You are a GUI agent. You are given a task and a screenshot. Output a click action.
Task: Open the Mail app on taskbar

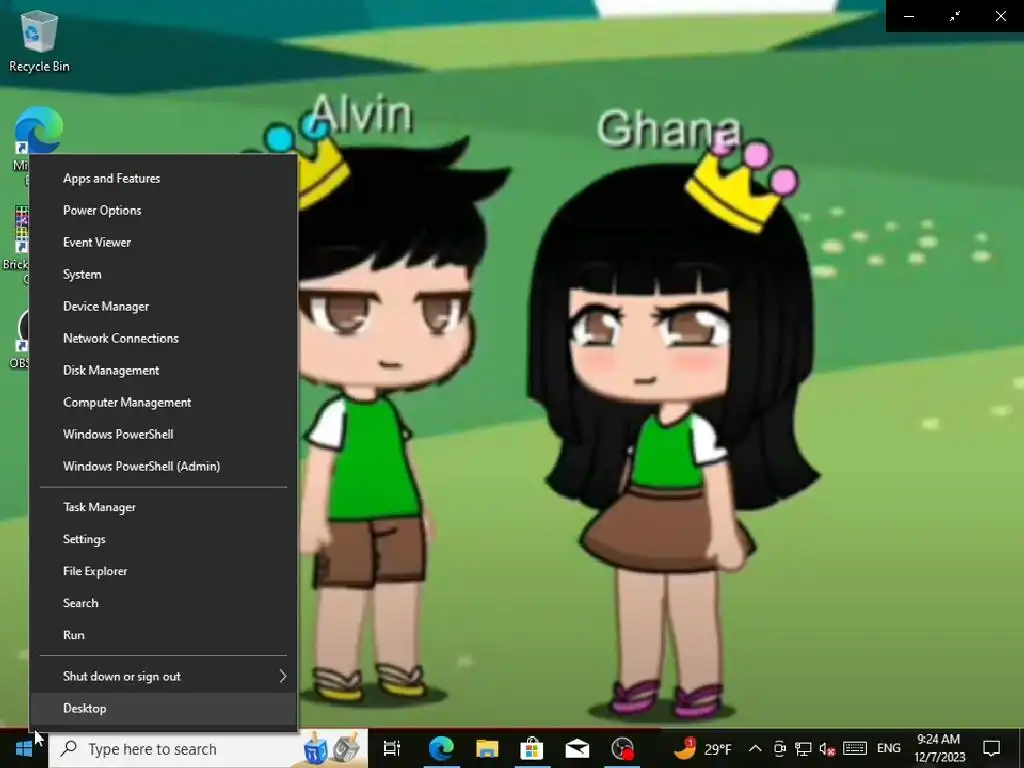pos(577,748)
